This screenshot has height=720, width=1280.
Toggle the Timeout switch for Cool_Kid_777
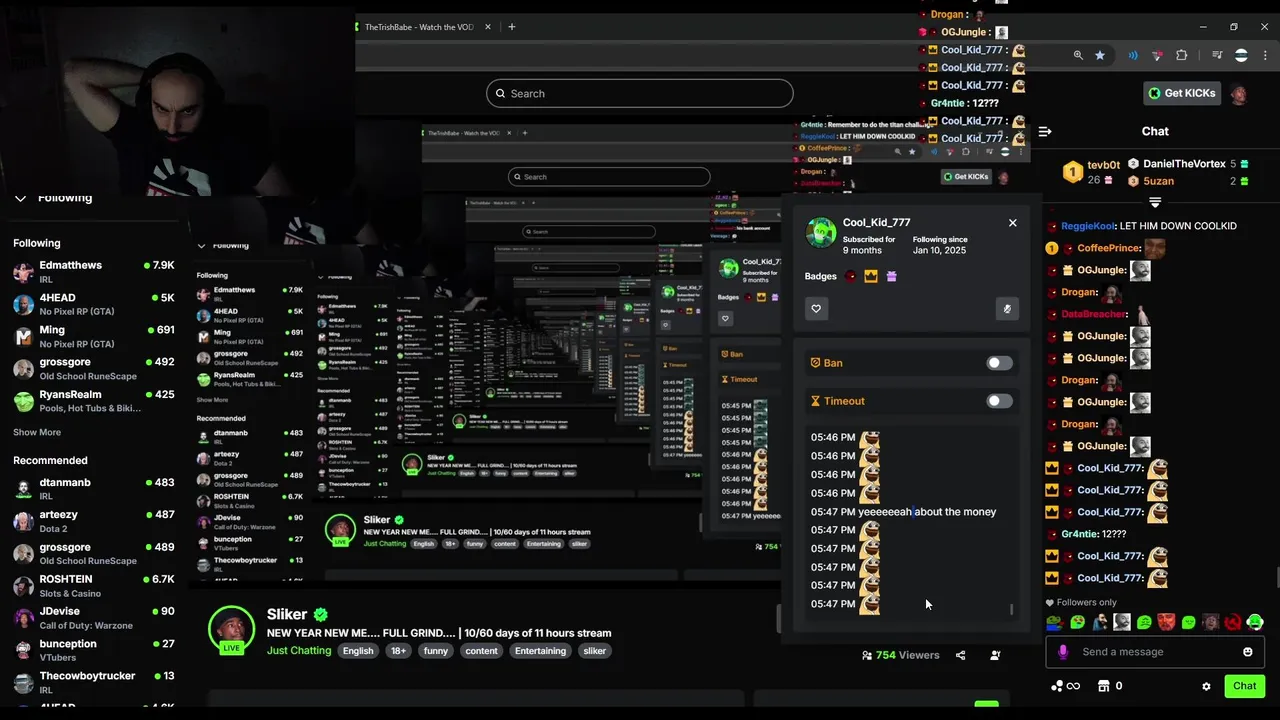pyautogui.click(x=999, y=401)
